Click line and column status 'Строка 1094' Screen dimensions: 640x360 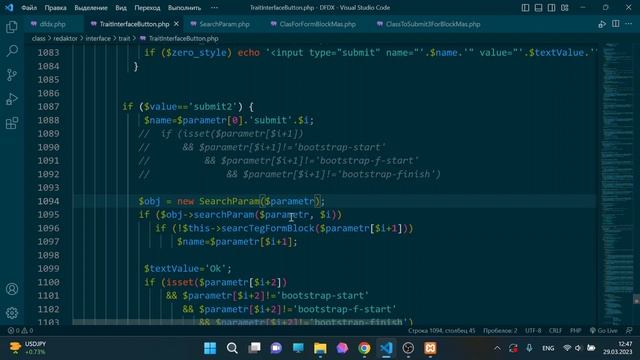pos(441,331)
